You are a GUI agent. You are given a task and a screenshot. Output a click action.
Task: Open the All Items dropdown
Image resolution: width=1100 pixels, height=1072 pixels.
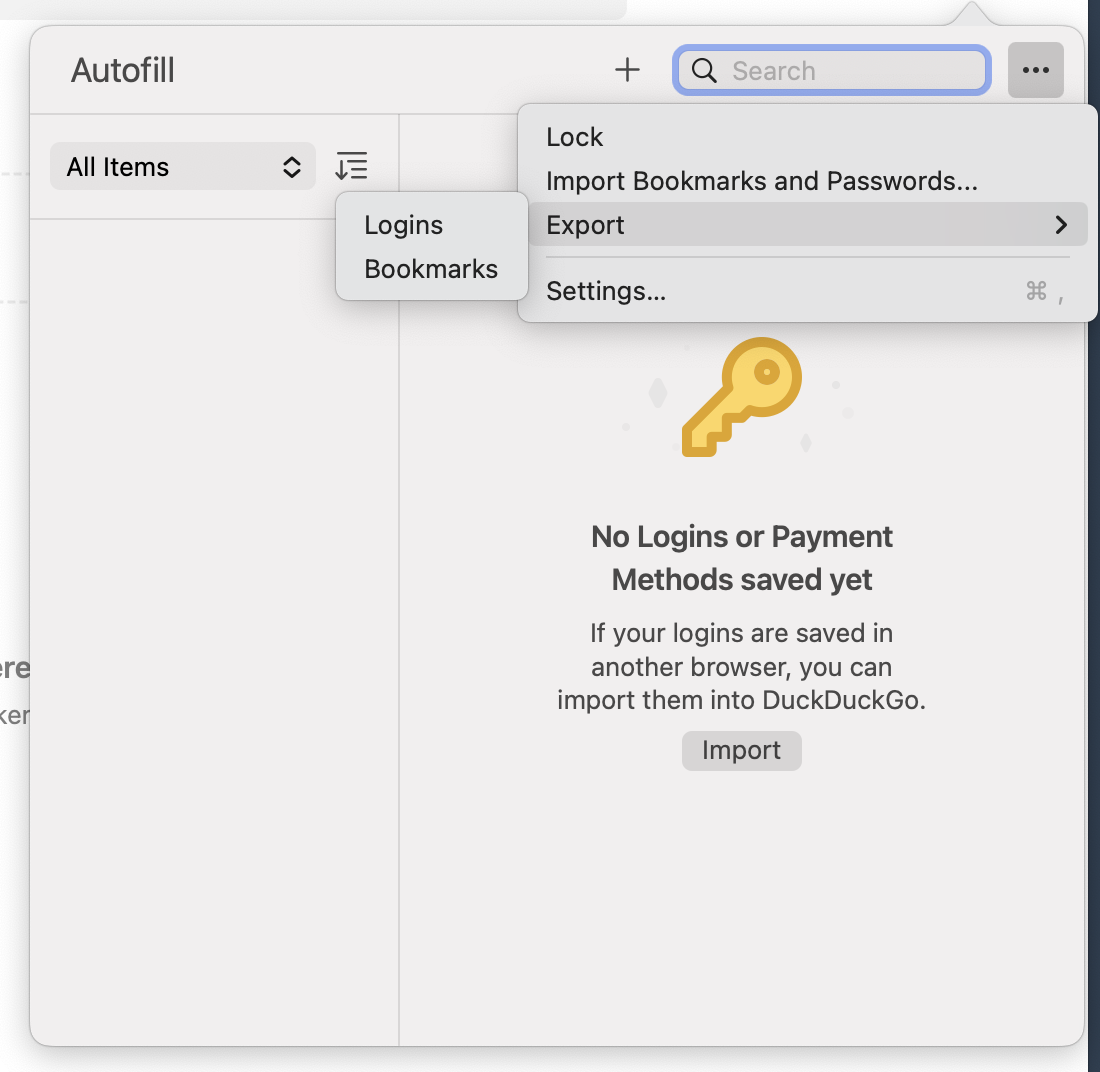pyautogui.click(x=183, y=166)
